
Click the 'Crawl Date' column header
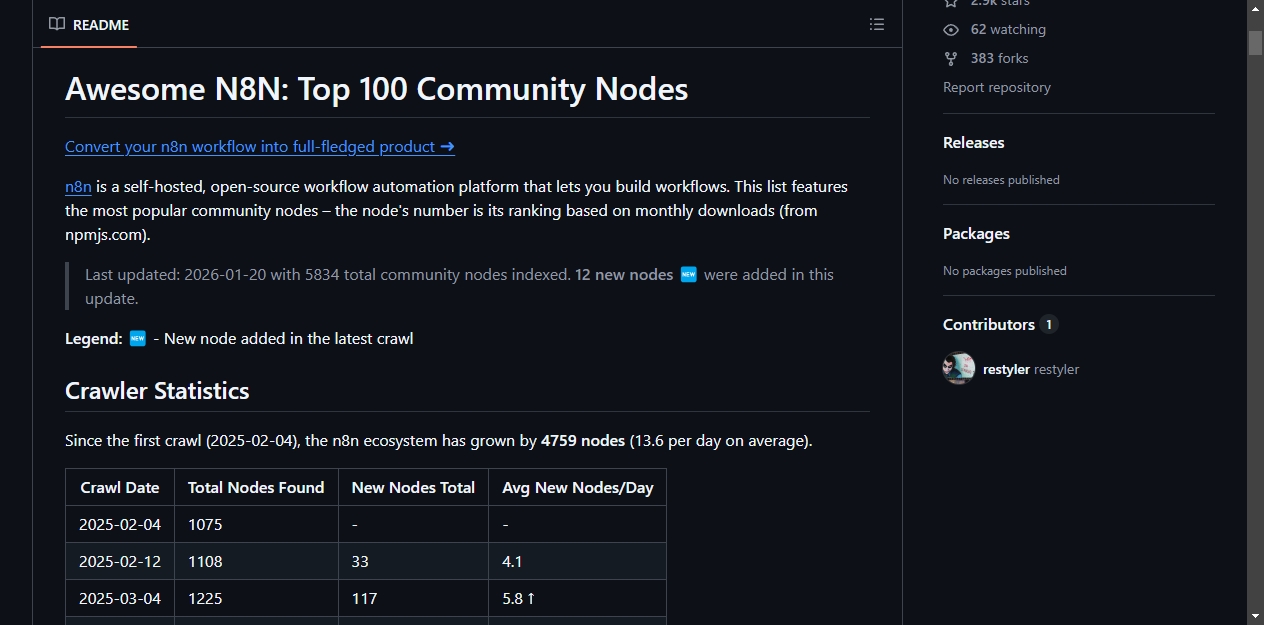(120, 487)
